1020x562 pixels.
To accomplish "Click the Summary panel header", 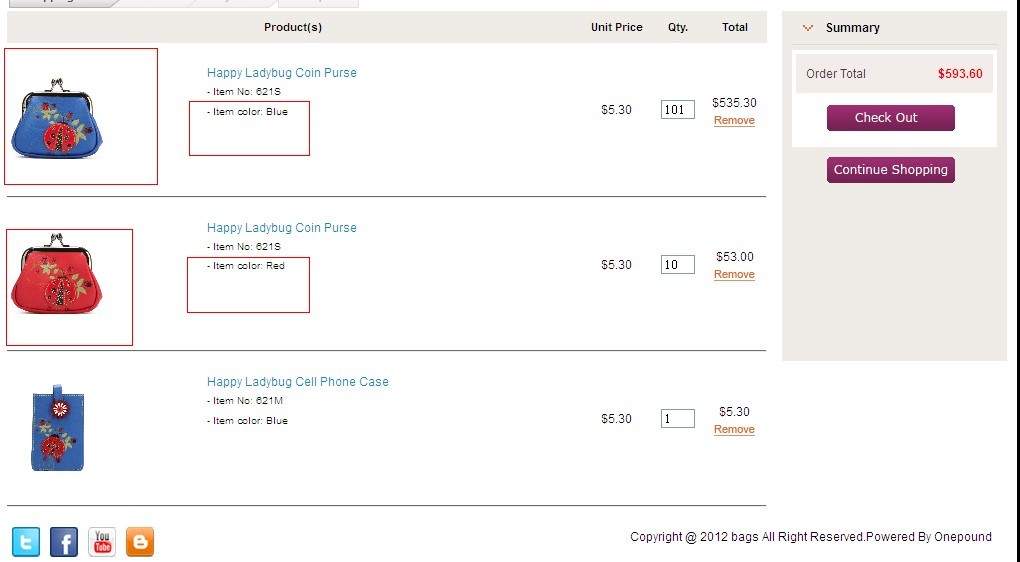I will point(853,28).
